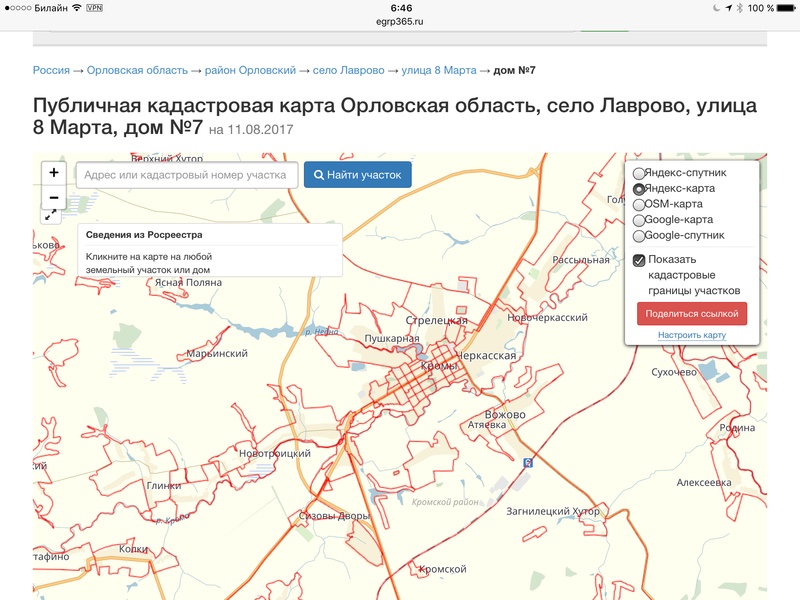Click Рассыльная label on map
800x600 pixels.
pos(581,260)
